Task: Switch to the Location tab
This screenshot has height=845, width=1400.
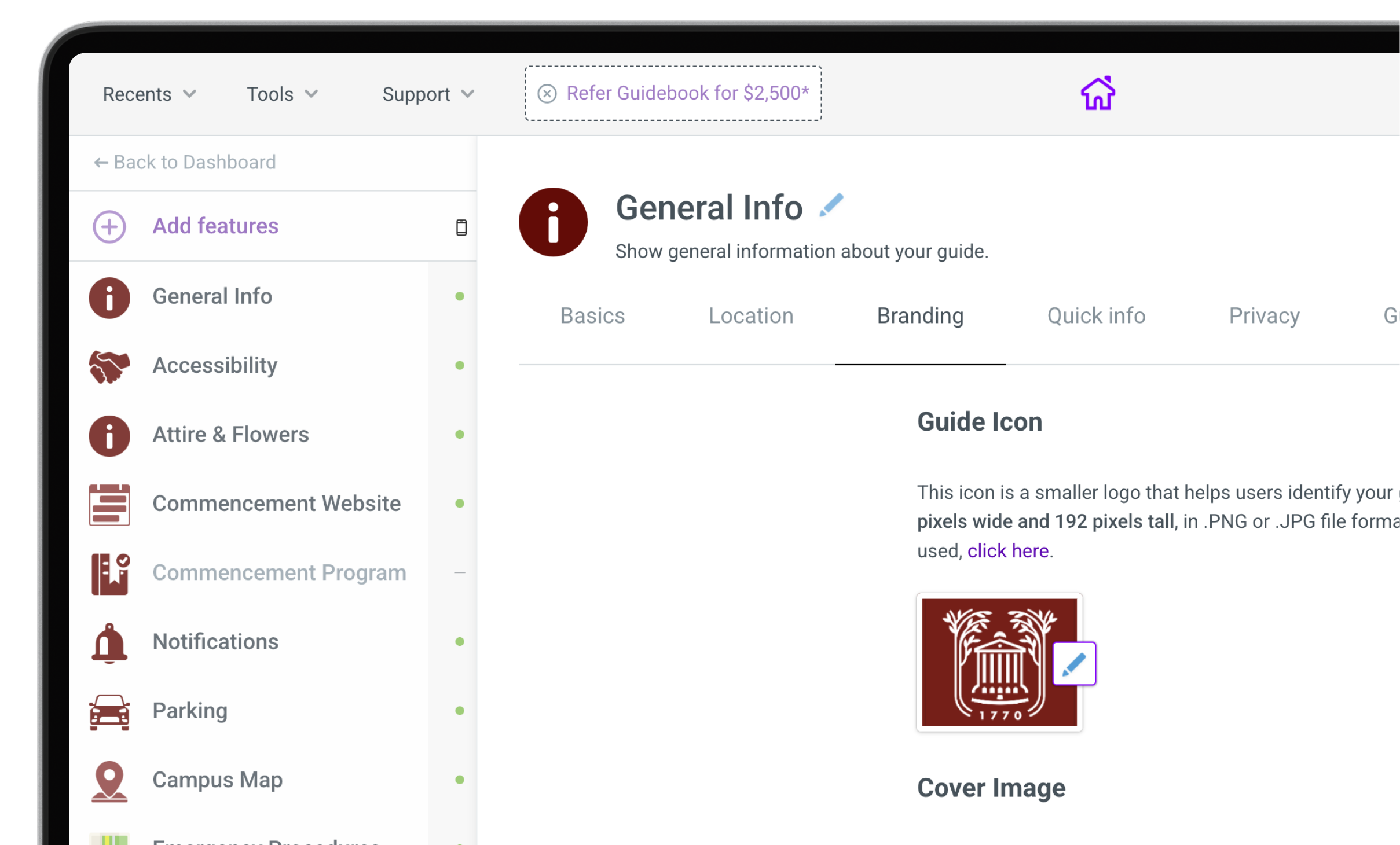Action: coord(750,316)
